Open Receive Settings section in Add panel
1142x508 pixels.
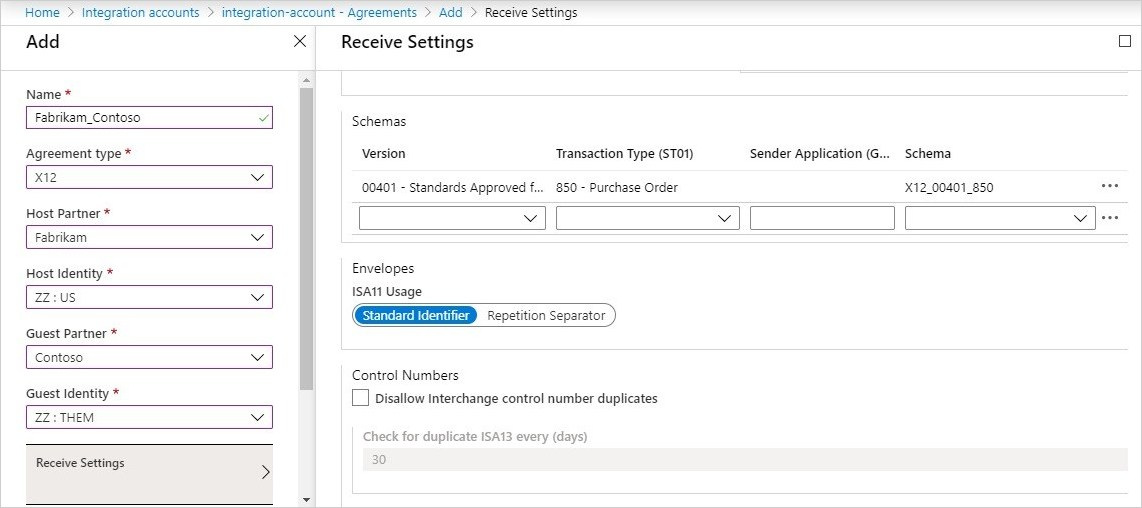point(149,474)
